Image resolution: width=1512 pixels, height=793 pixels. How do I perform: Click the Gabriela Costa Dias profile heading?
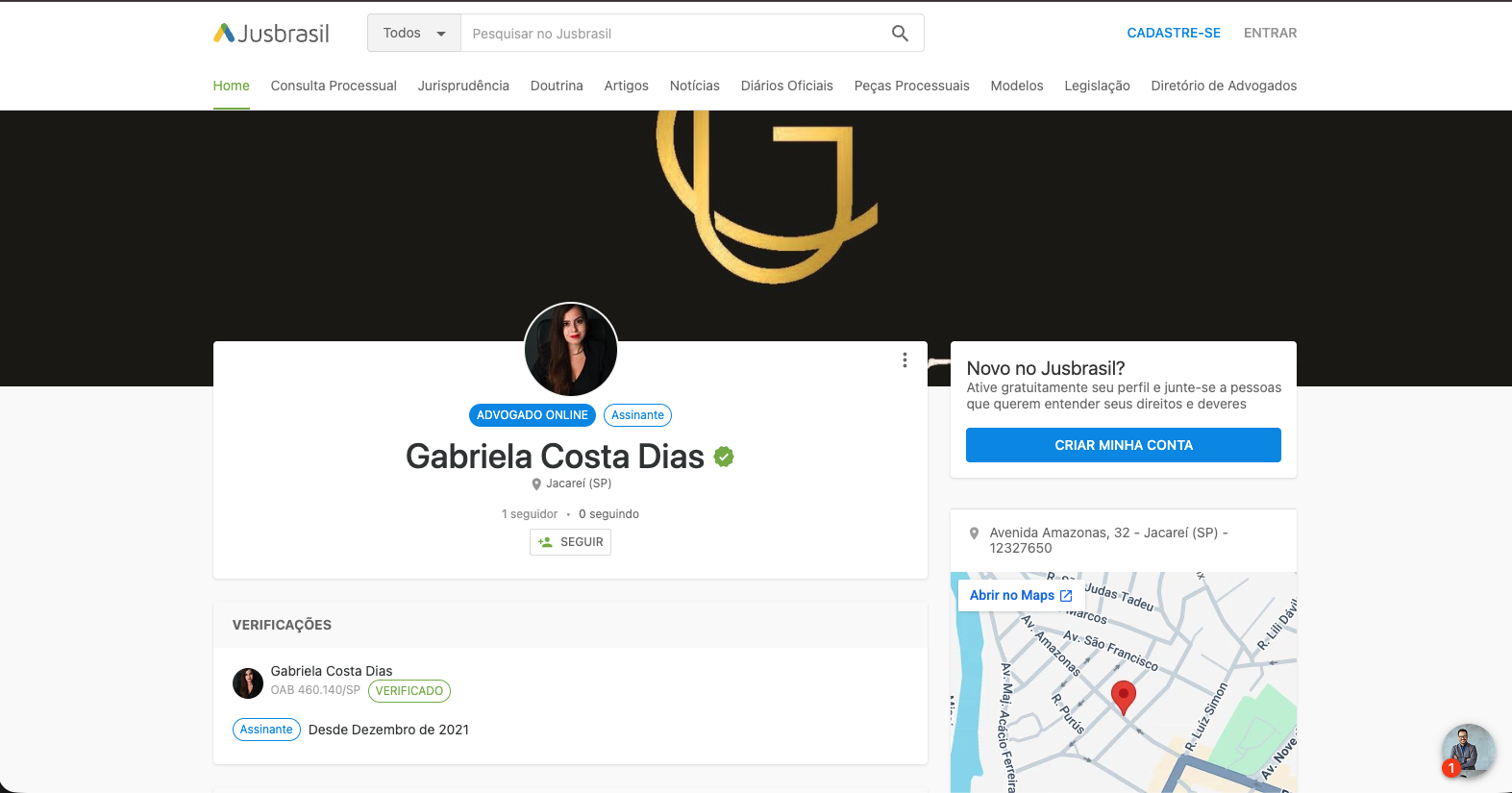point(555,457)
